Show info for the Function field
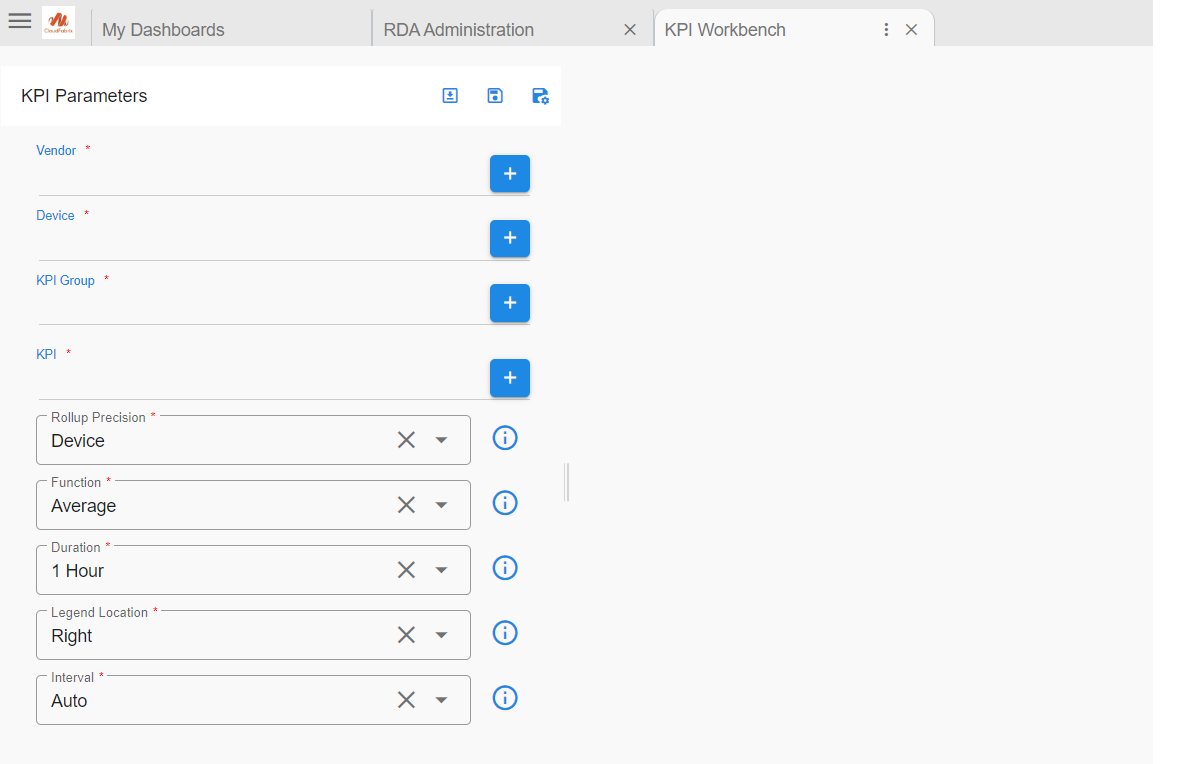This screenshot has width=1186, height=764. pos(505,503)
